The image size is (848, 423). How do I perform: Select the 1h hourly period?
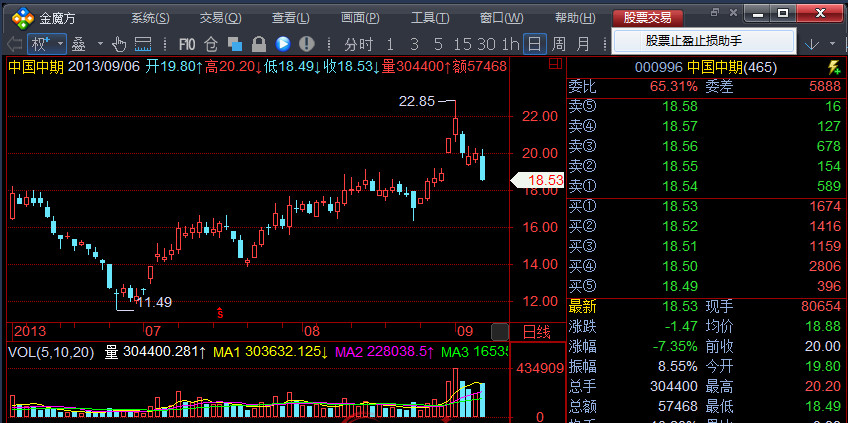(511, 44)
